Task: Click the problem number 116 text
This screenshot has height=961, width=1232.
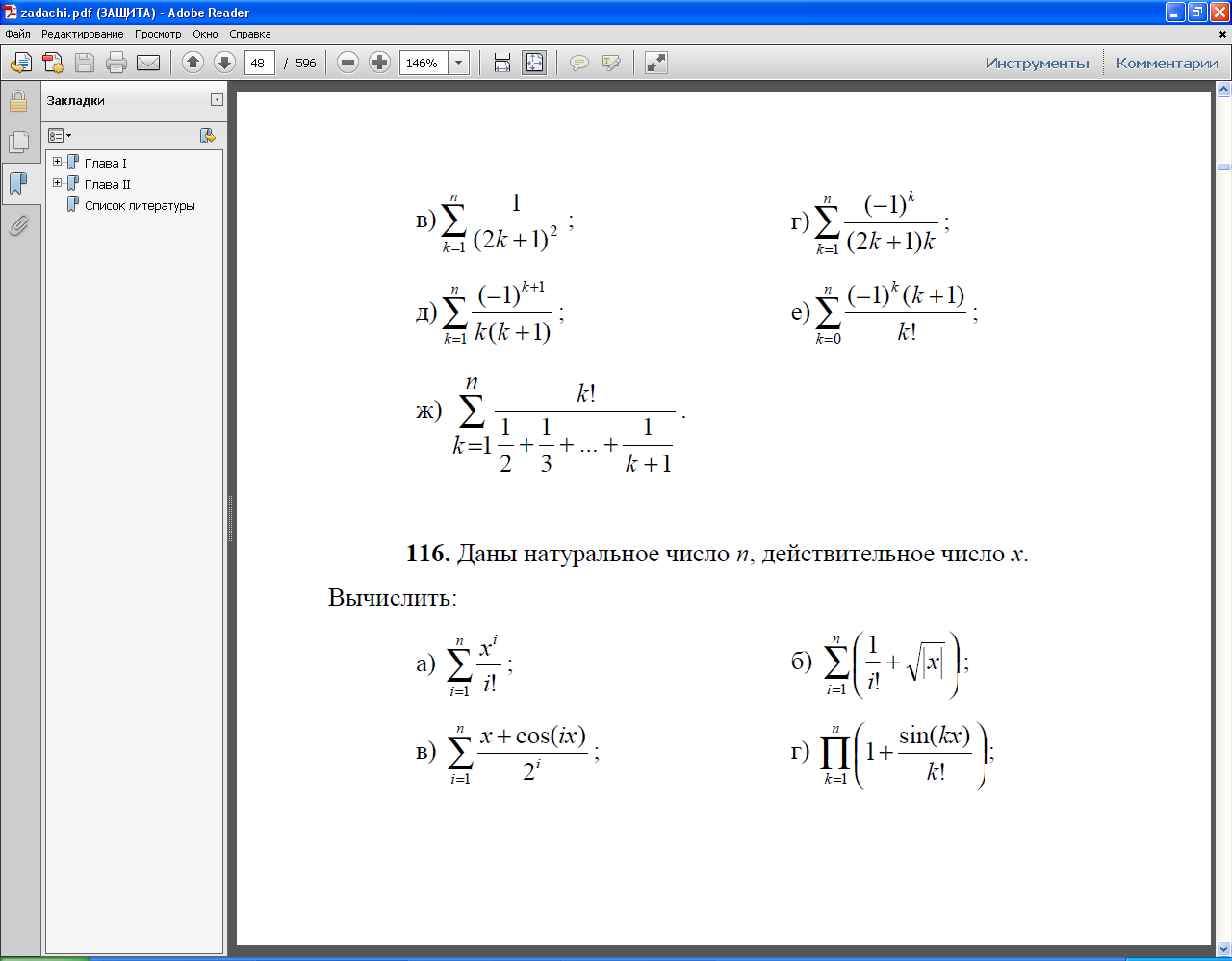Action: pyautogui.click(x=428, y=554)
